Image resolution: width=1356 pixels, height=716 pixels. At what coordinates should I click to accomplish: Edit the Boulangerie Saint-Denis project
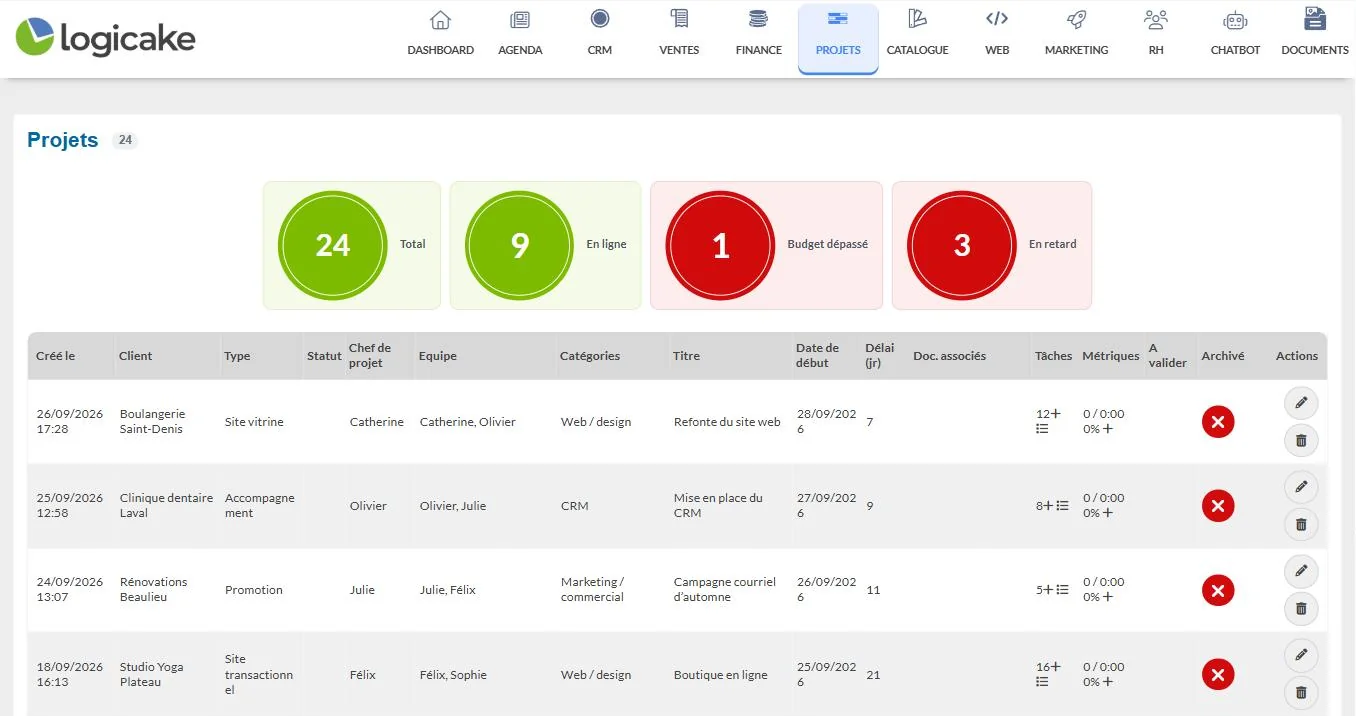(x=1301, y=403)
